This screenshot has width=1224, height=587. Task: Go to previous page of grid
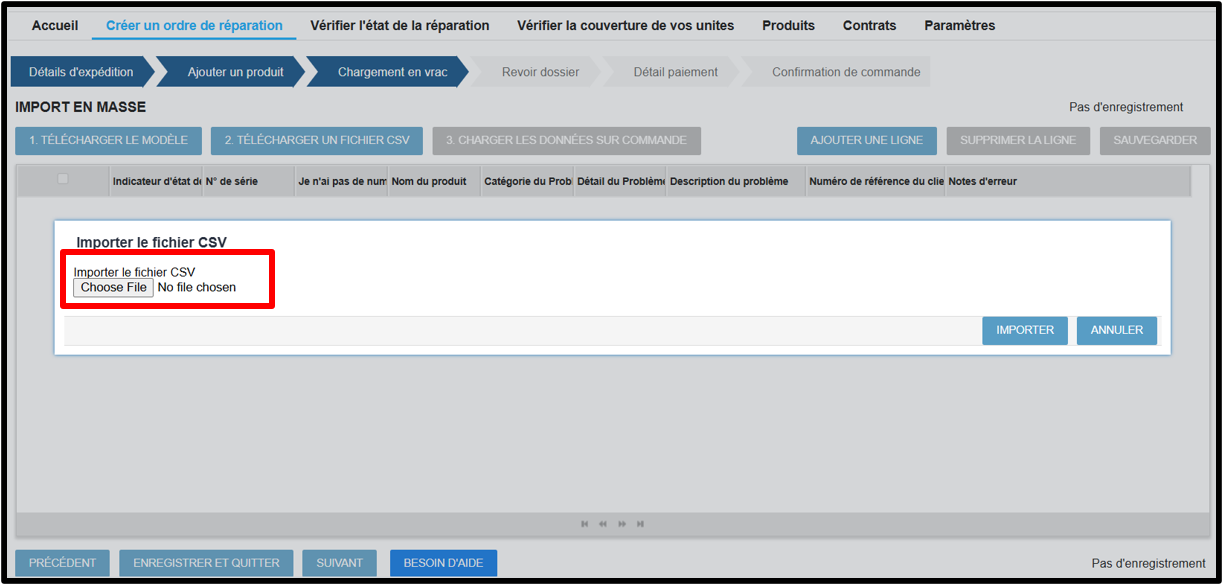[603, 524]
